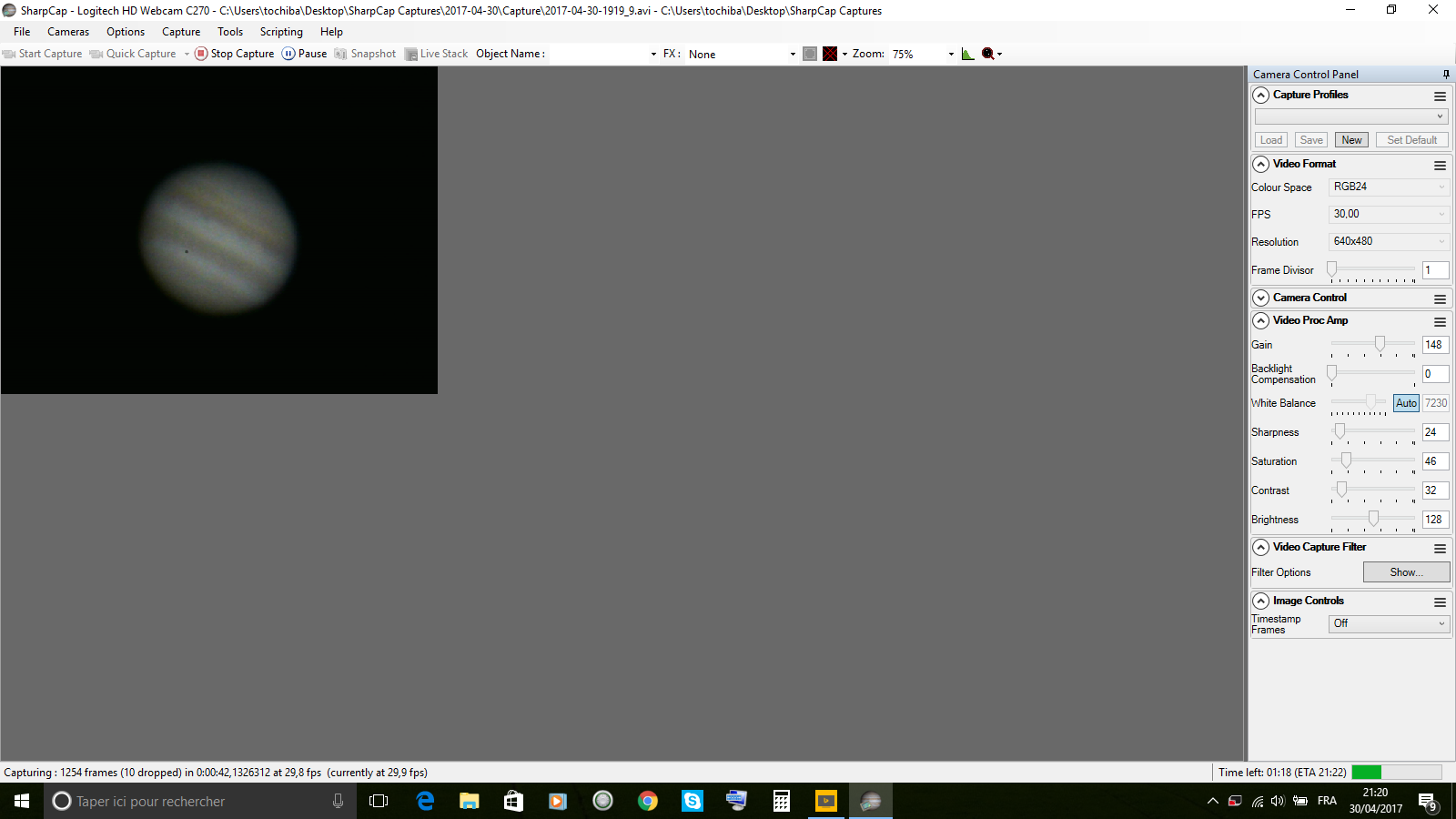
Task: Expand the Camera Control section
Action: pyautogui.click(x=1260, y=298)
